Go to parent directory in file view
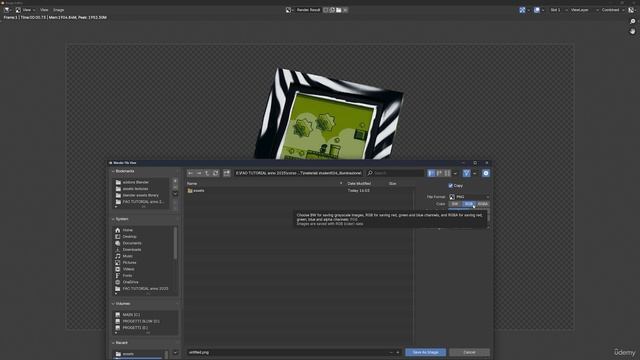 pos(207,173)
